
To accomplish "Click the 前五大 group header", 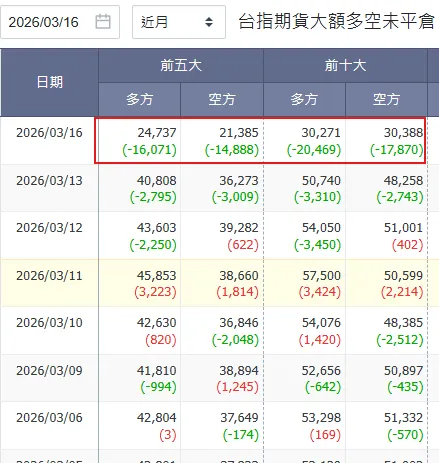I will [x=181, y=65].
